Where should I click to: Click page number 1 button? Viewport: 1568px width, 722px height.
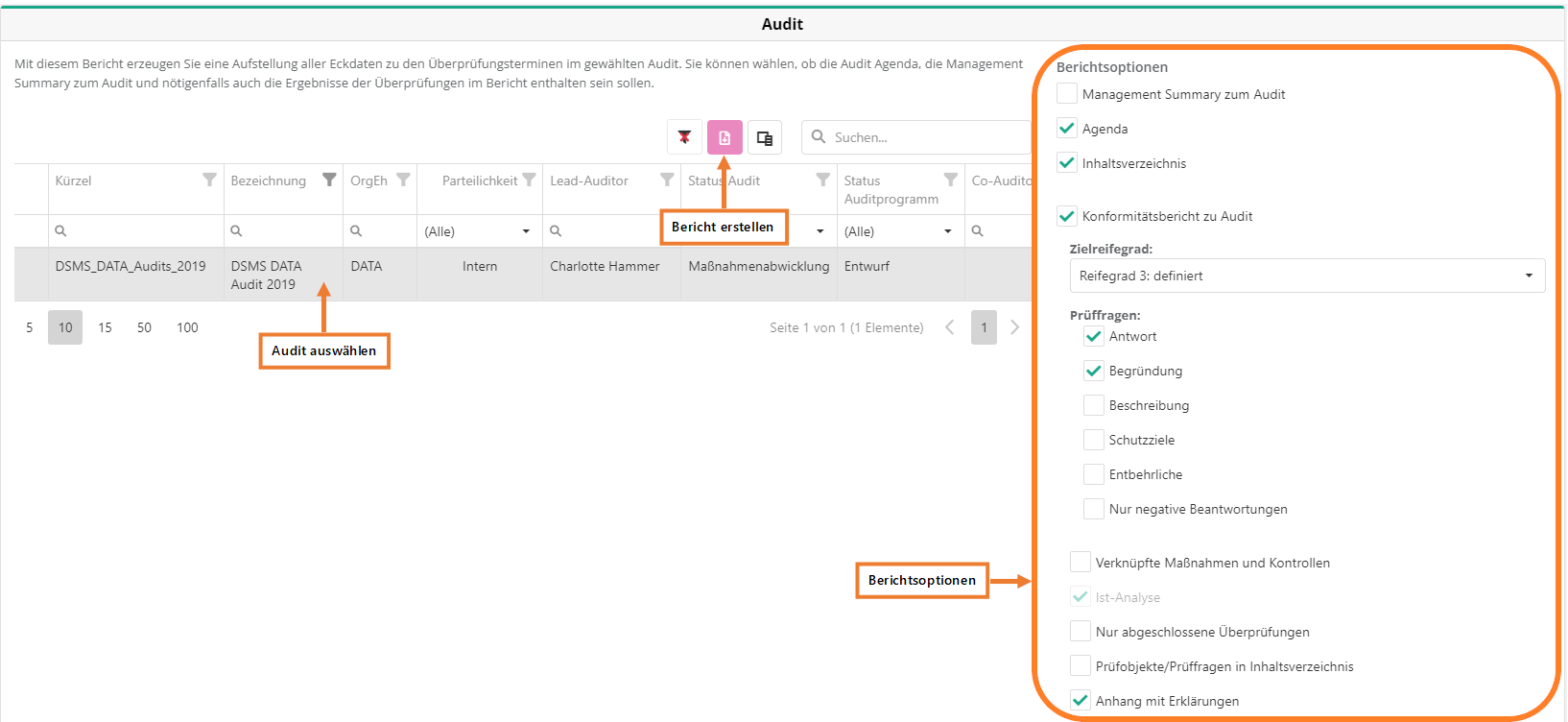pos(984,327)
